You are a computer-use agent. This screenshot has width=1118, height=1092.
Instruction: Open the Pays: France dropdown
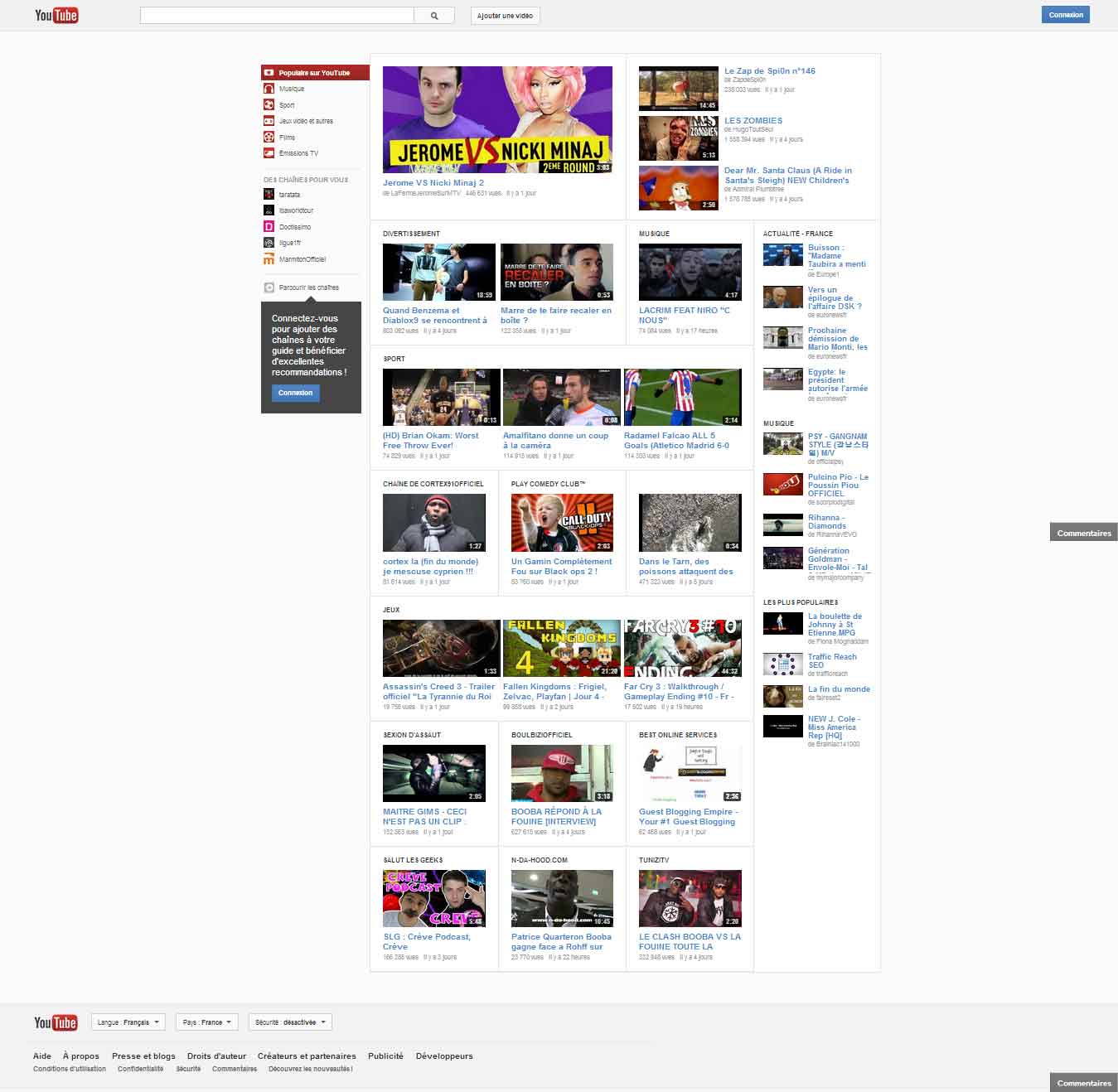click(206, 1022)
